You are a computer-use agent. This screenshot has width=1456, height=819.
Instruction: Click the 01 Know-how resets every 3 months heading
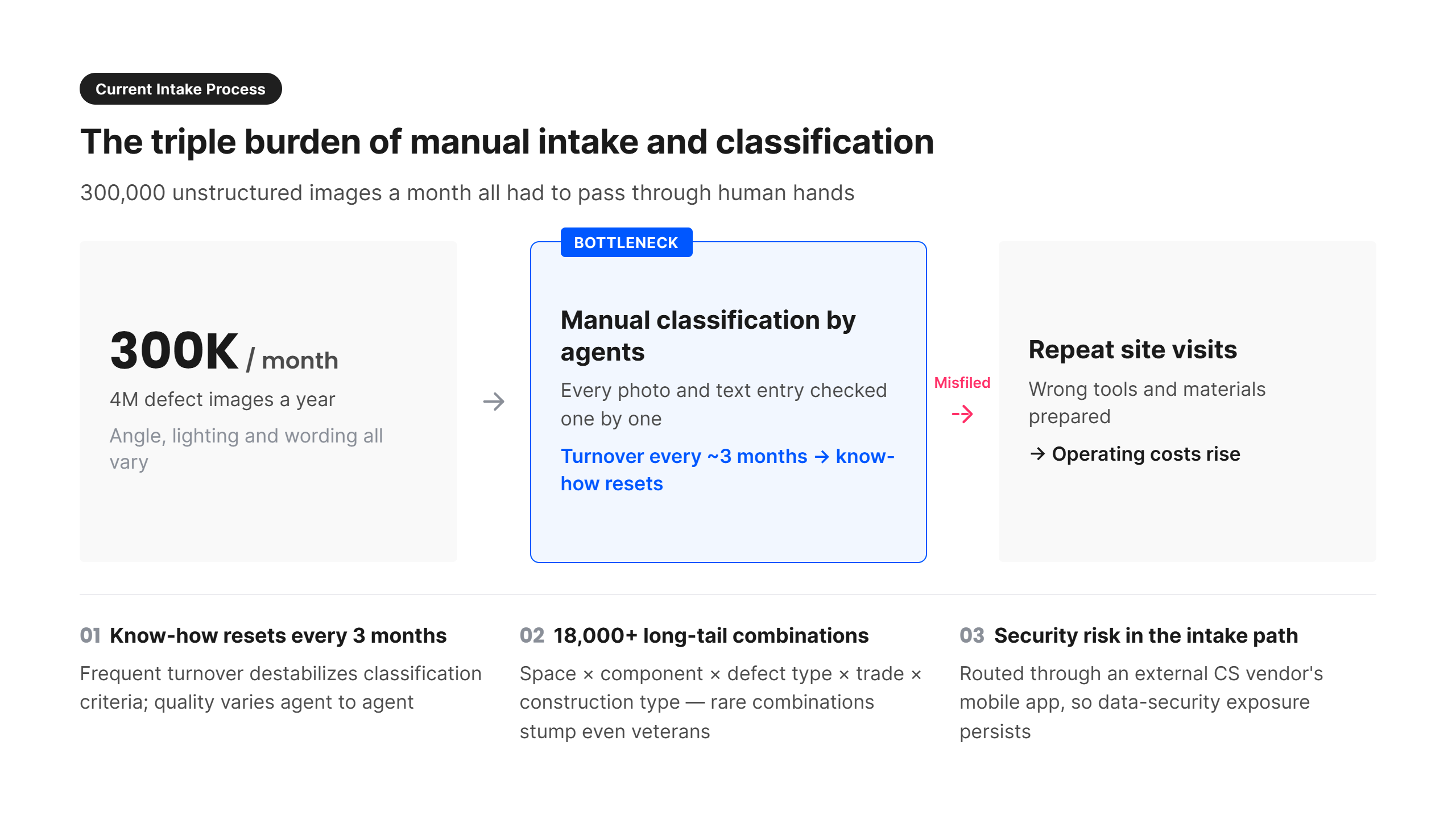263,635
